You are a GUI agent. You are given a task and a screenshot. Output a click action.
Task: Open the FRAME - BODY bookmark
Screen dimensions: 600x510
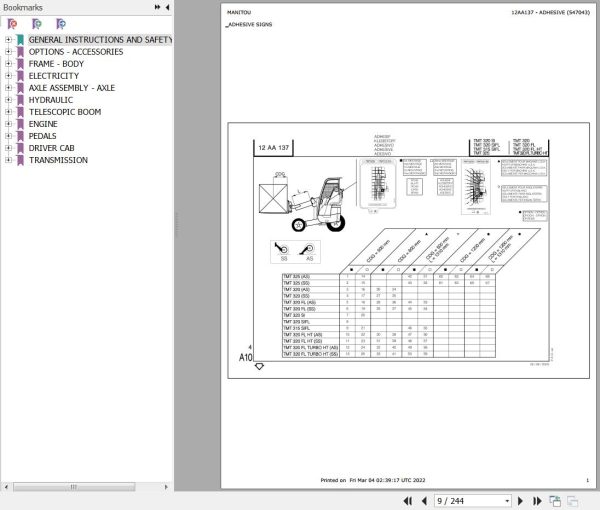click(x=56, y=64)
